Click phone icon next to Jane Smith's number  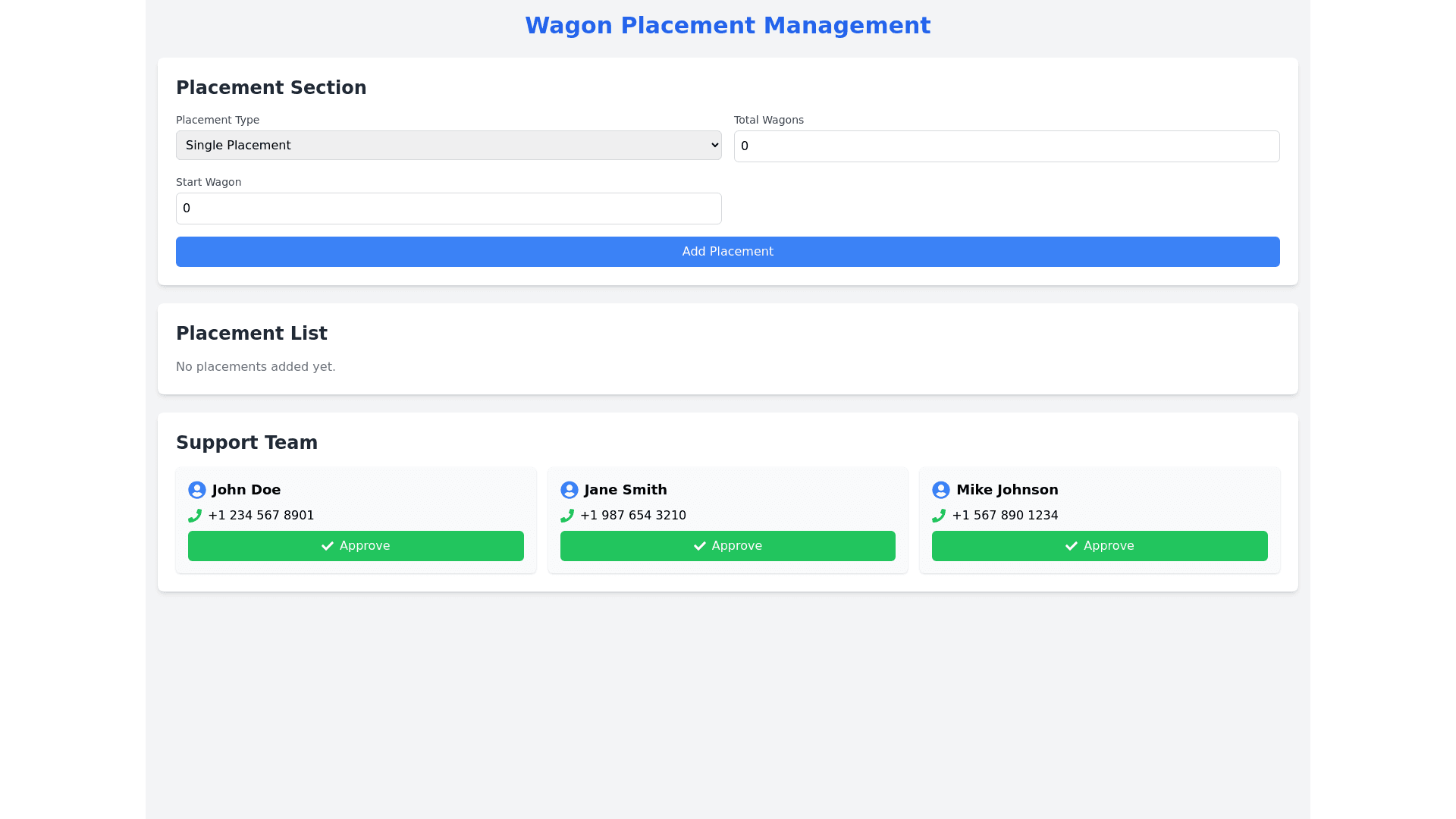(x=567, y=516)
